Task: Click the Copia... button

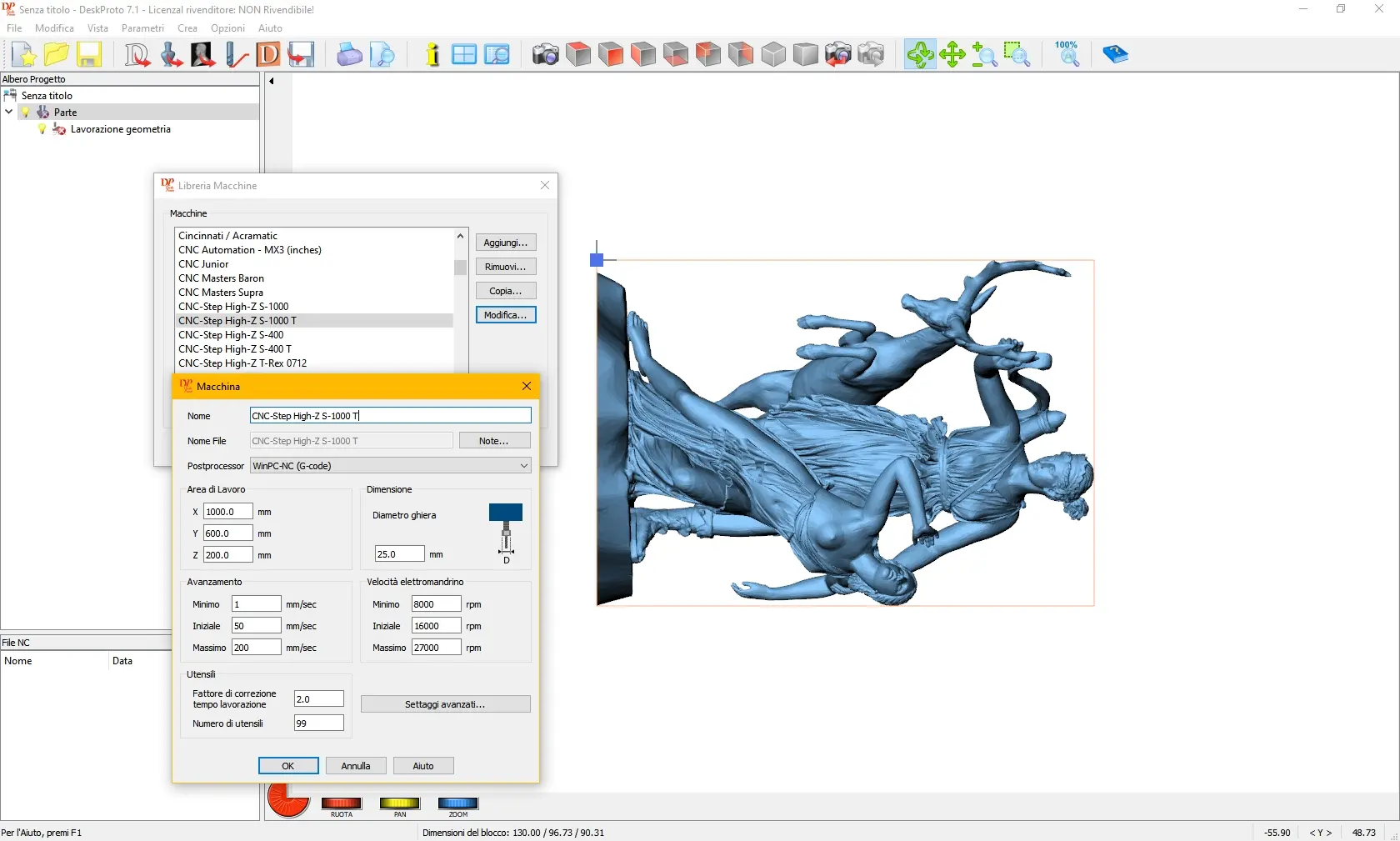Action: pyautogui.click(x=506, y=291)
